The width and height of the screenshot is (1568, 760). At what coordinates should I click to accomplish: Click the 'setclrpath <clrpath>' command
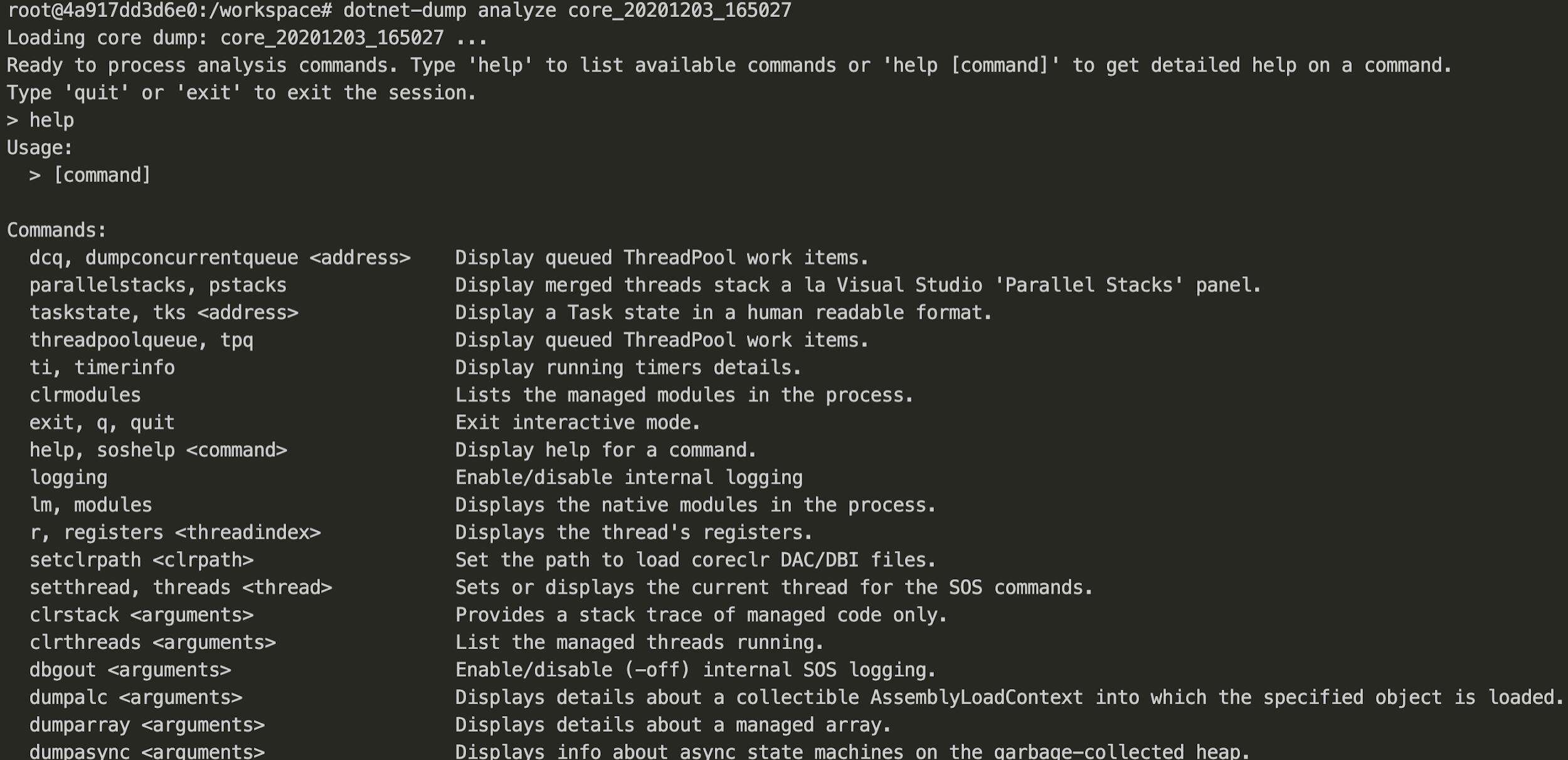[x=142, y=560]
